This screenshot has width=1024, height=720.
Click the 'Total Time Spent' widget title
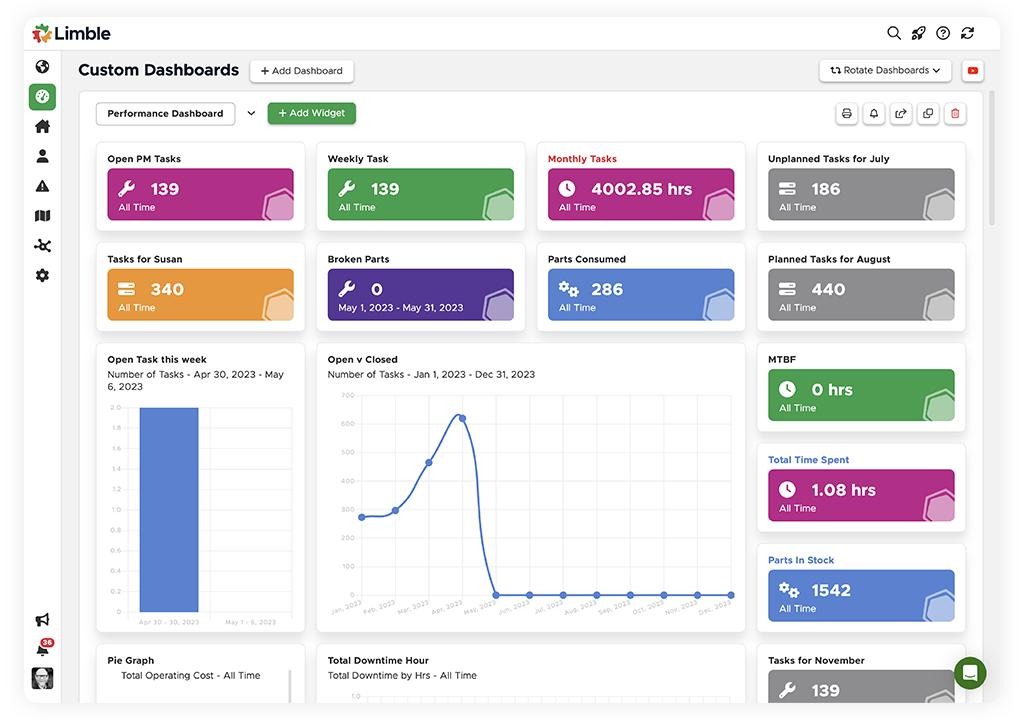808,460
